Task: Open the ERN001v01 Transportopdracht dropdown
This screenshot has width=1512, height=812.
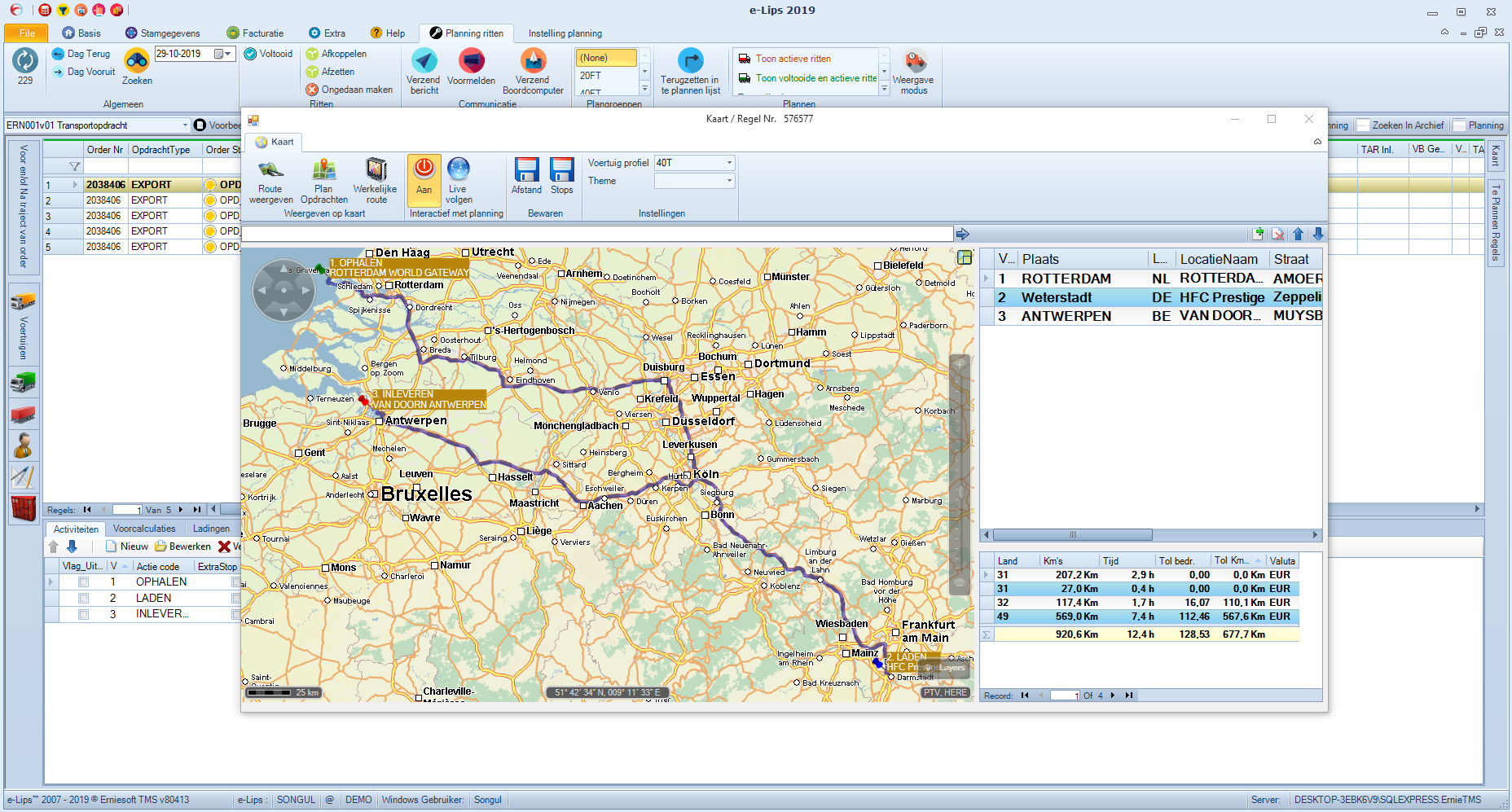Action: point(186,125)
